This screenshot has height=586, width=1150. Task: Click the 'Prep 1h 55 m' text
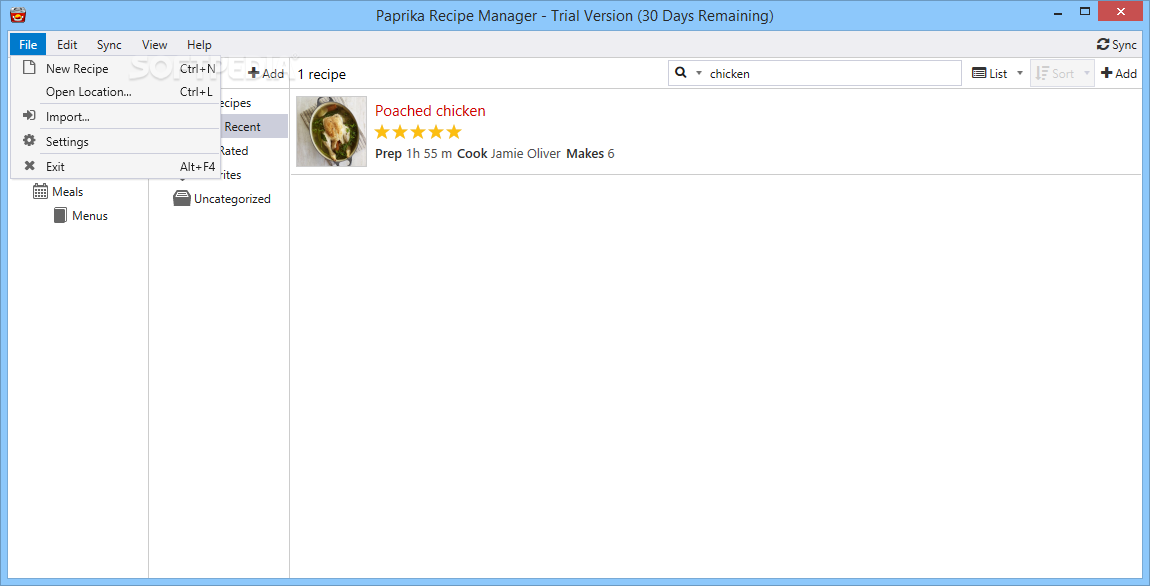coord(414,154)
